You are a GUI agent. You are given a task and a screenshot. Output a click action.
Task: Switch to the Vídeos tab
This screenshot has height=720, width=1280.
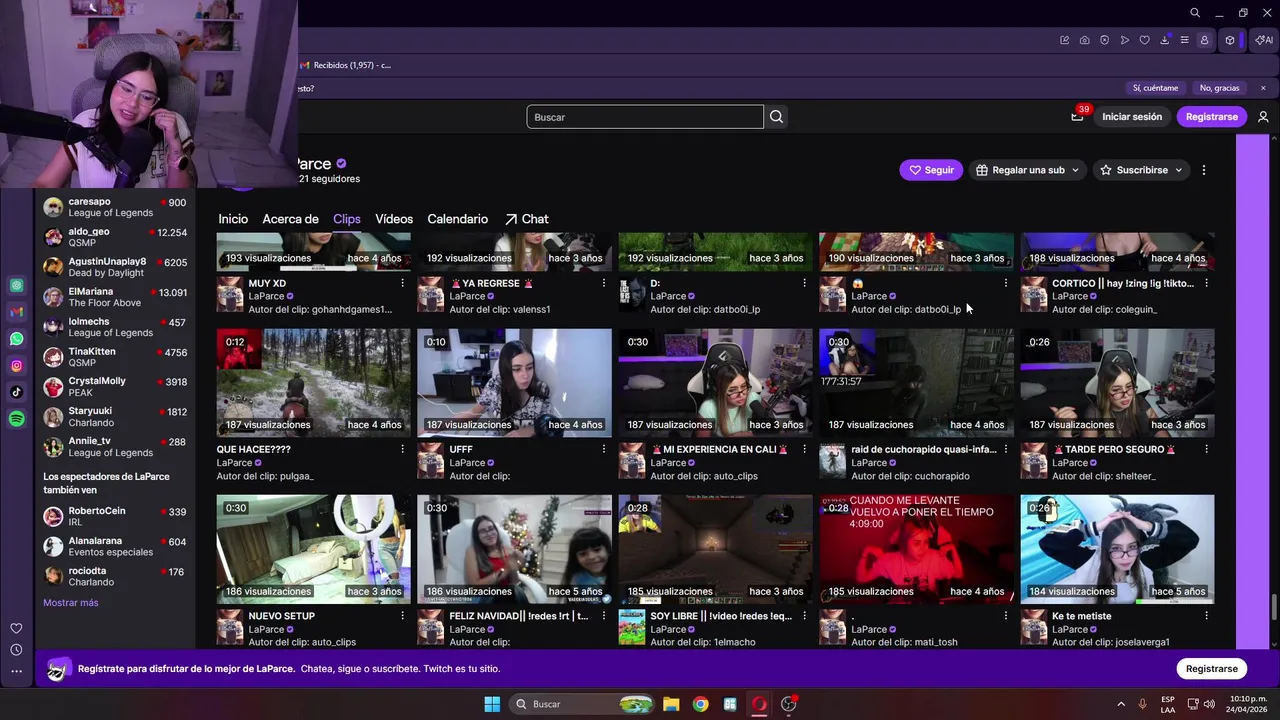394,219
